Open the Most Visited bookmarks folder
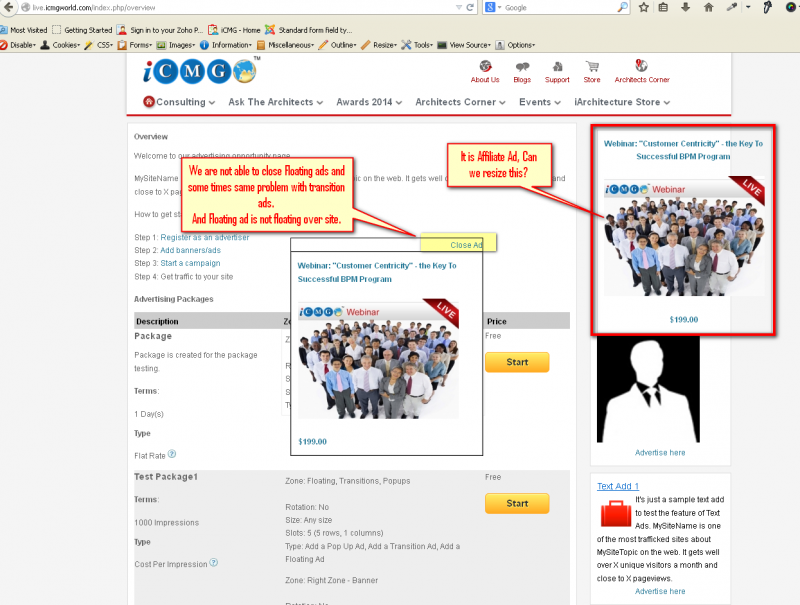 24,30
